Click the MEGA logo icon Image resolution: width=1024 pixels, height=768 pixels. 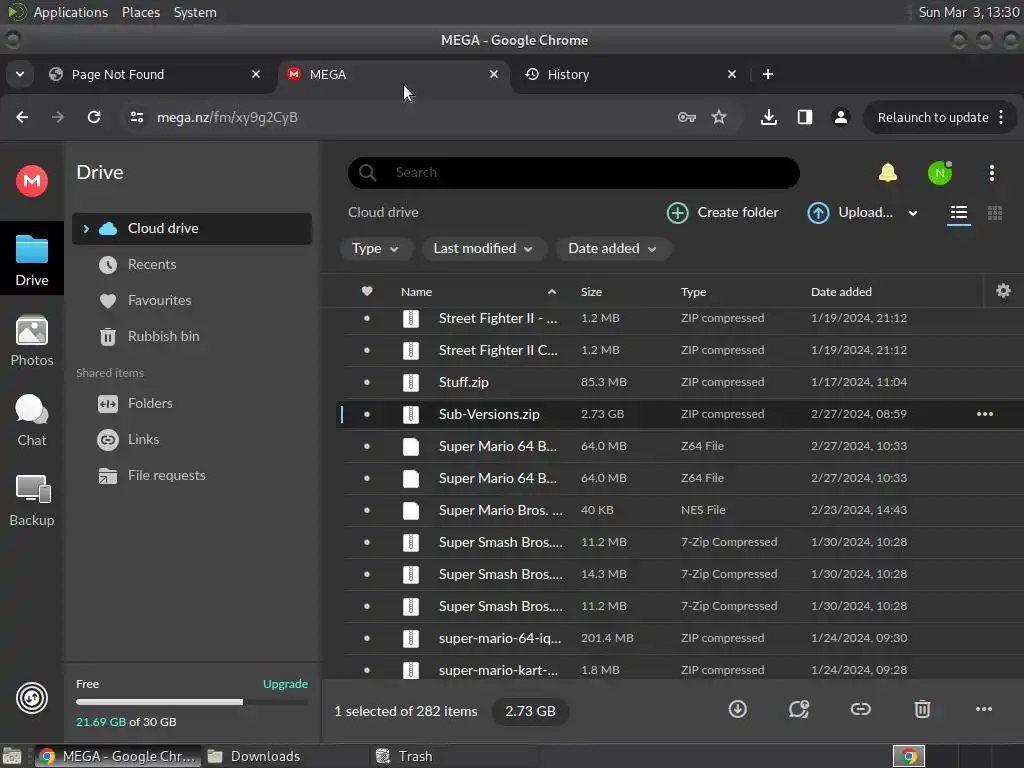(31, 181)
